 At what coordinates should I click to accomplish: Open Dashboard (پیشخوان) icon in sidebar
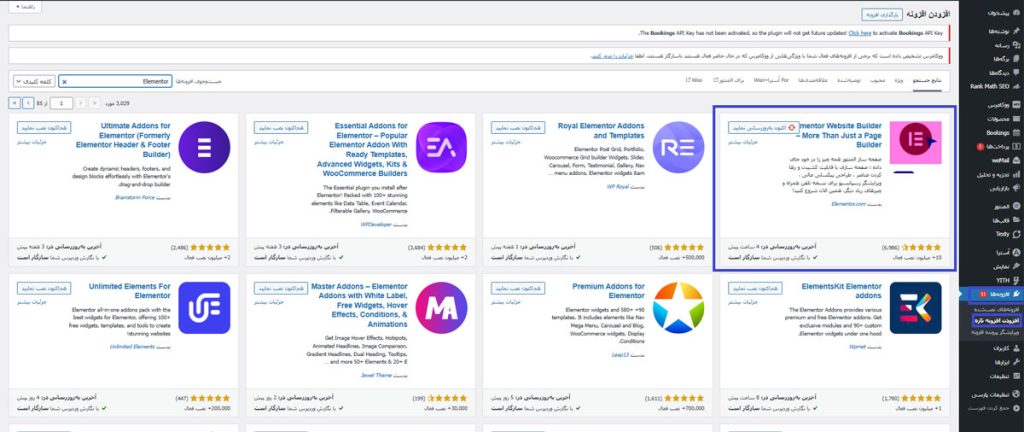[x=1017, y=12]
